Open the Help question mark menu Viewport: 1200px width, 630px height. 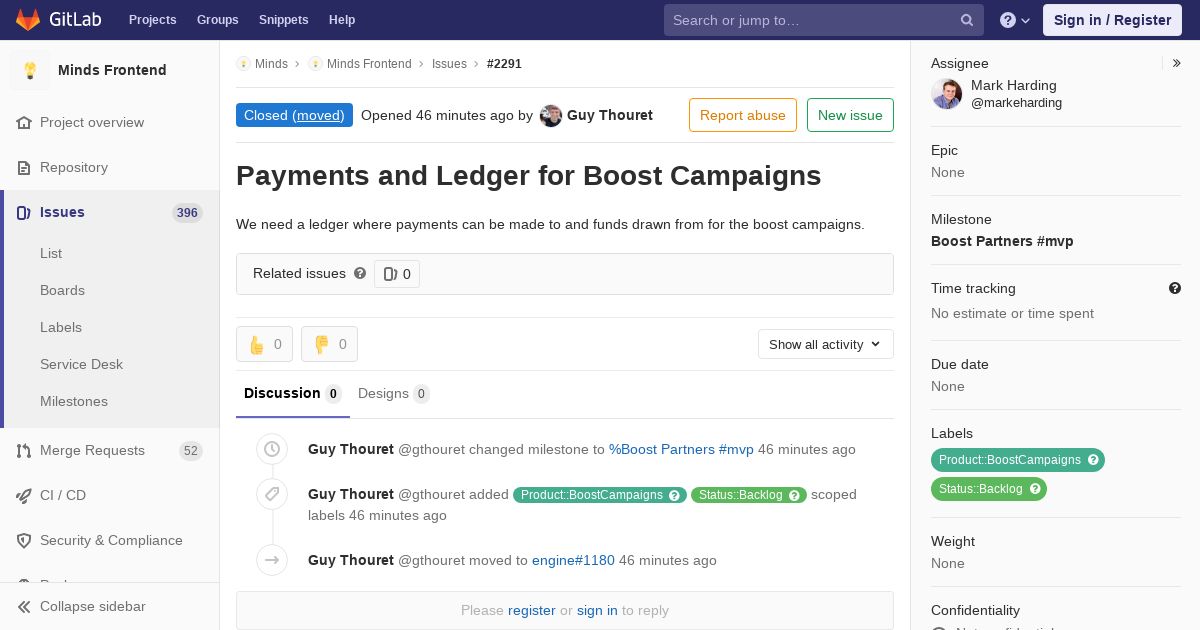click(1015, 20)
